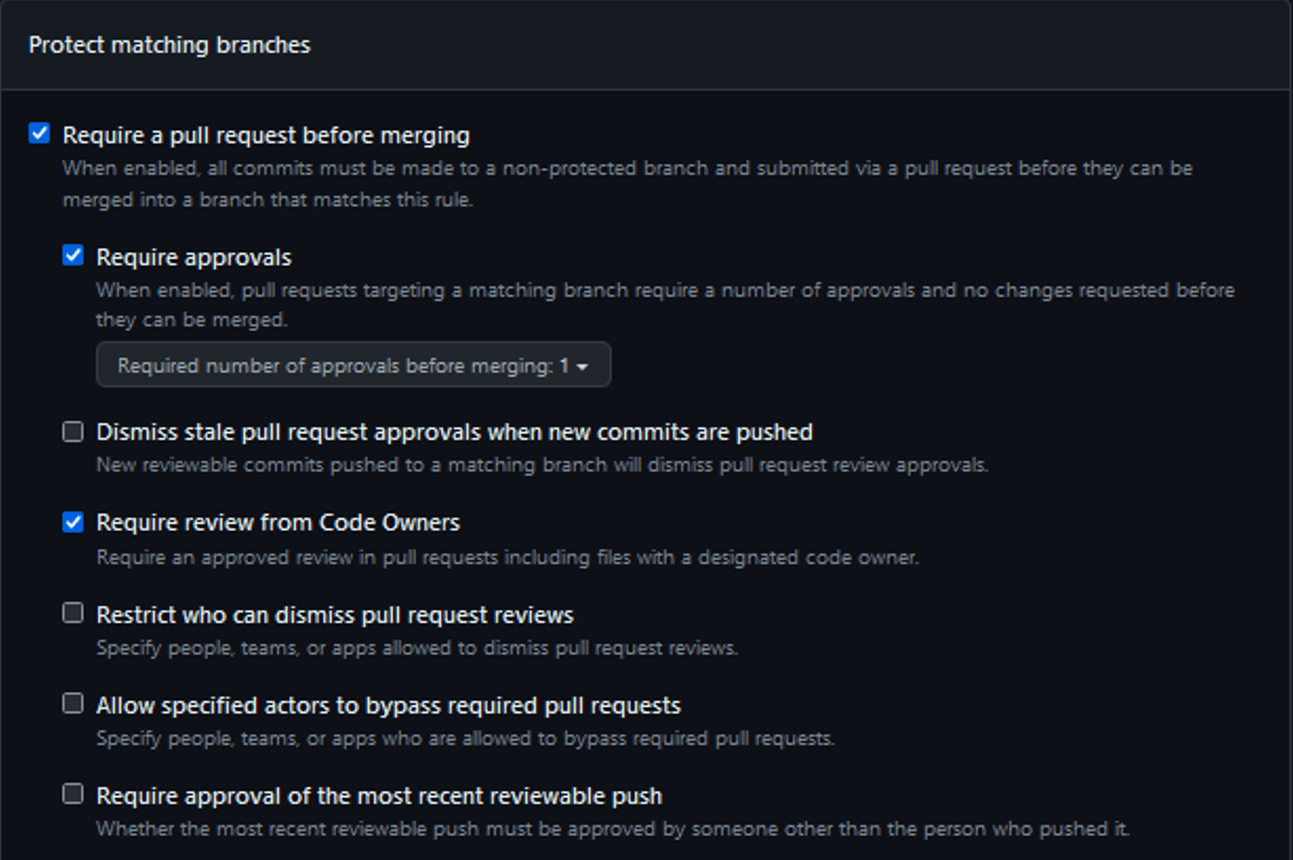Viewport: 1293px width, 860px height.
Task: Select the "Dismiss stale pull request approvals" label
Action: (454, 432)
